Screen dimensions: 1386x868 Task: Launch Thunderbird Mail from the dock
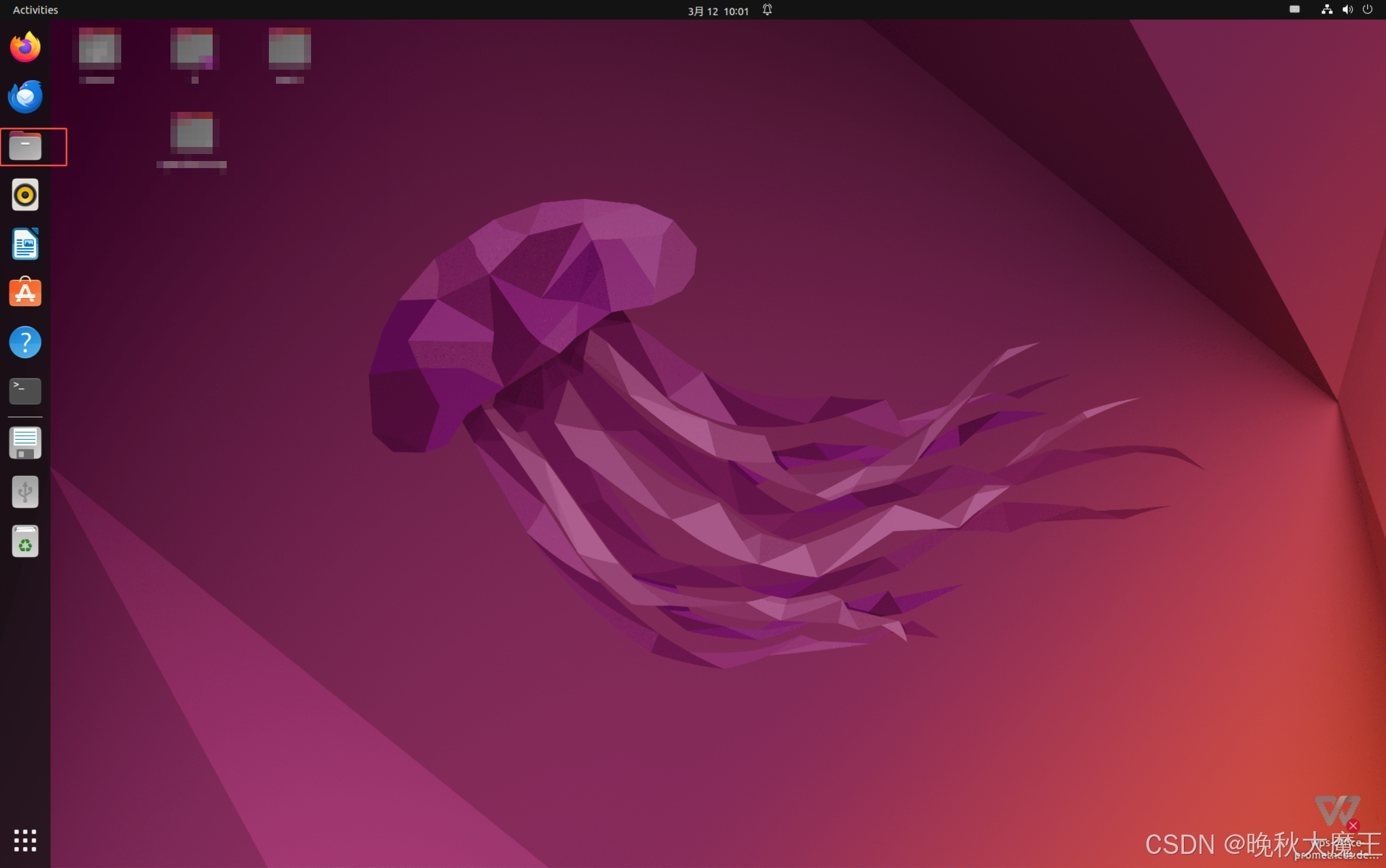click(25, 97)
